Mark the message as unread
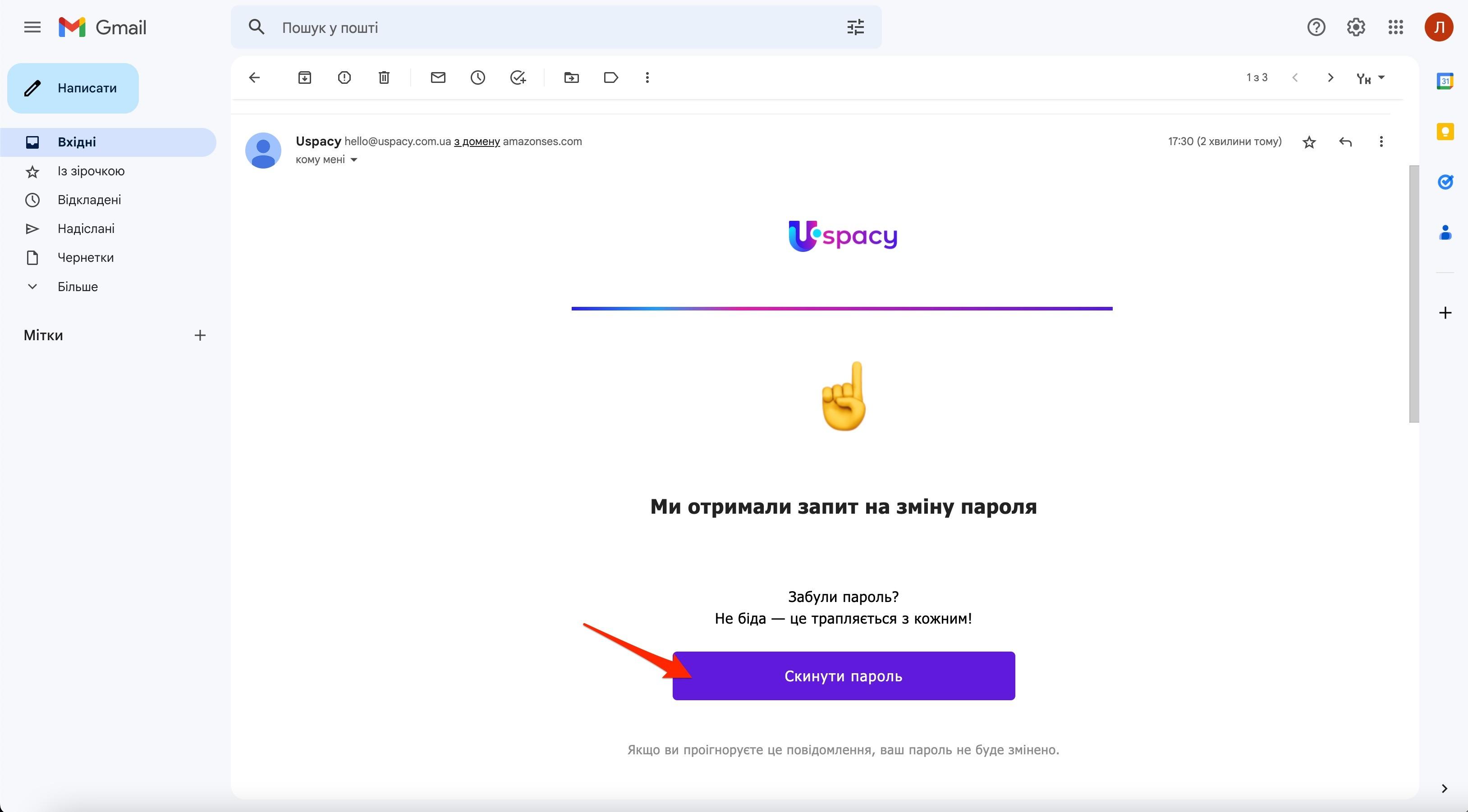 [x=438, y=78]
